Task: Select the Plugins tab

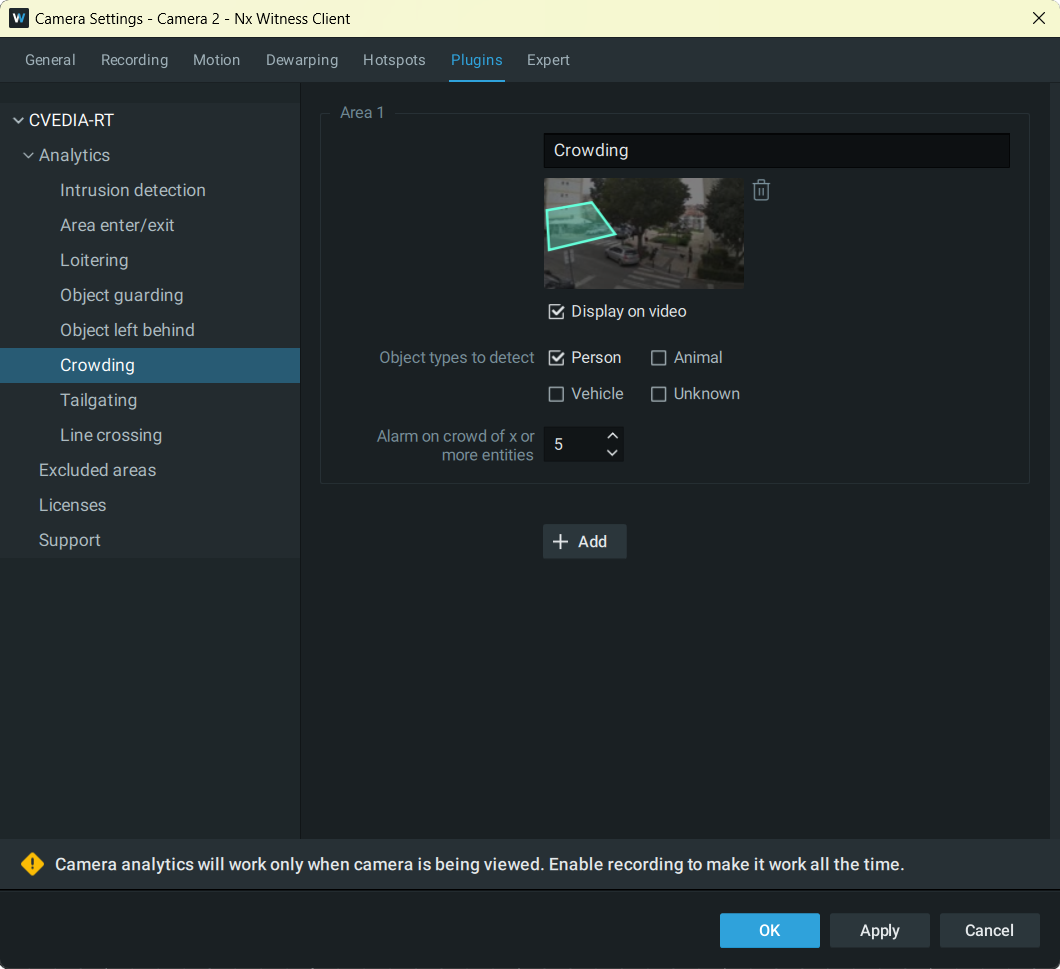Action: point(477,60)
